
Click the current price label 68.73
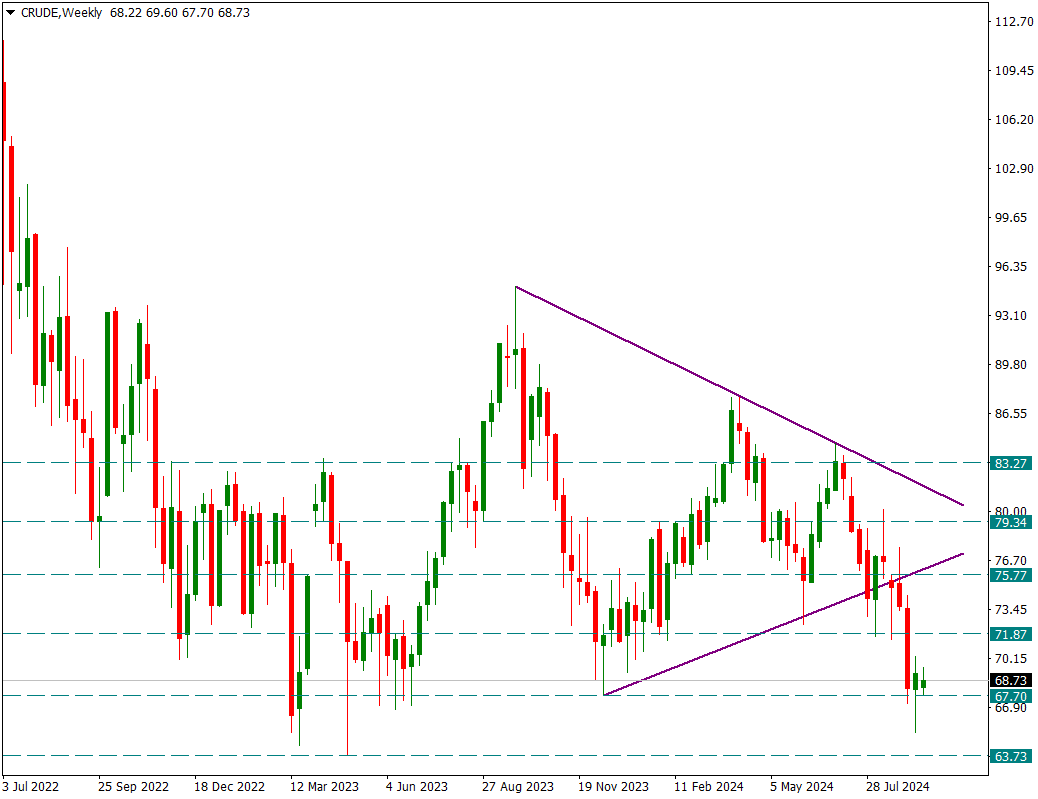[x=1011, y=681]
